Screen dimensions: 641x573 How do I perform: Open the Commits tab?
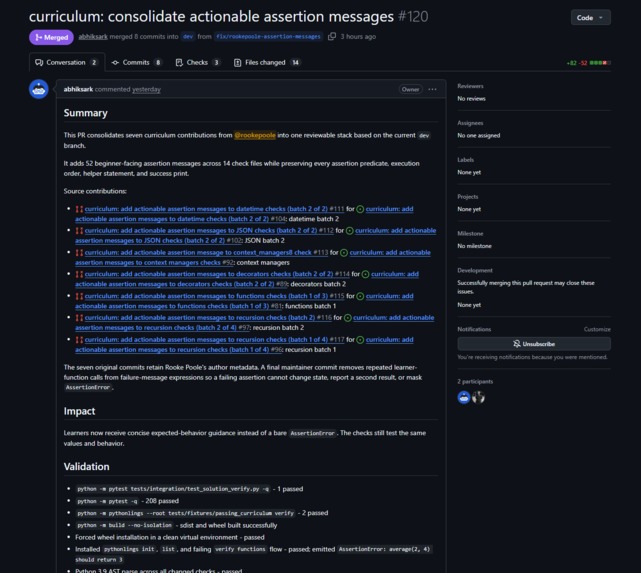point(137,63)
